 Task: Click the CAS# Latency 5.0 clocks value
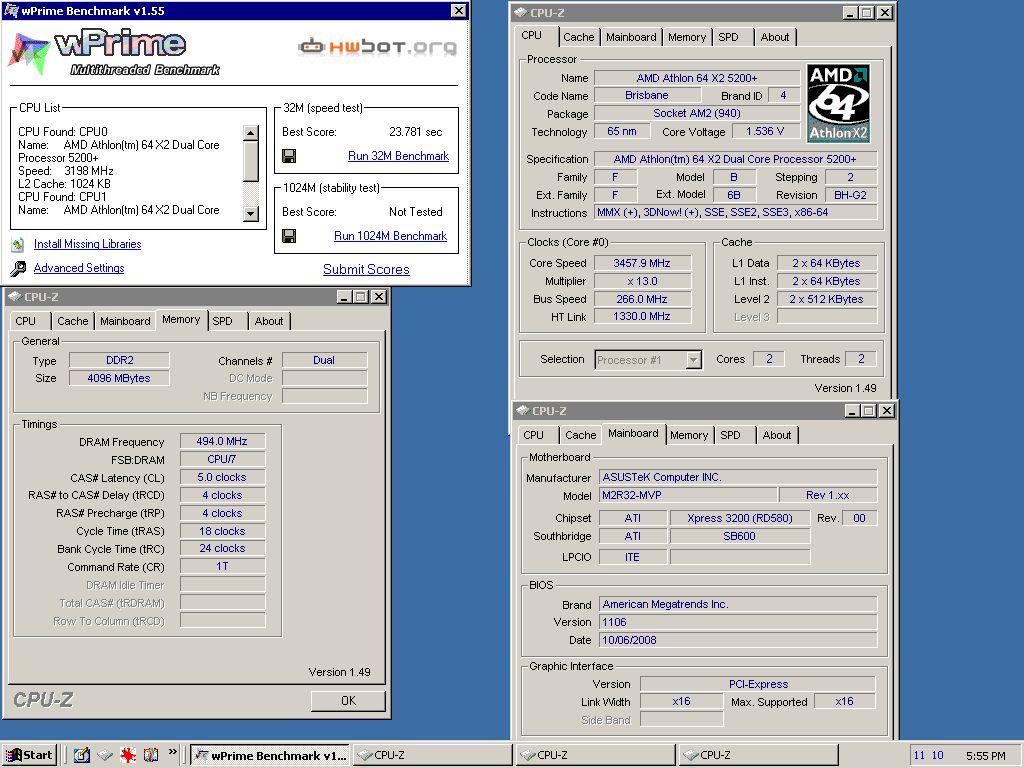click(222, 477)
